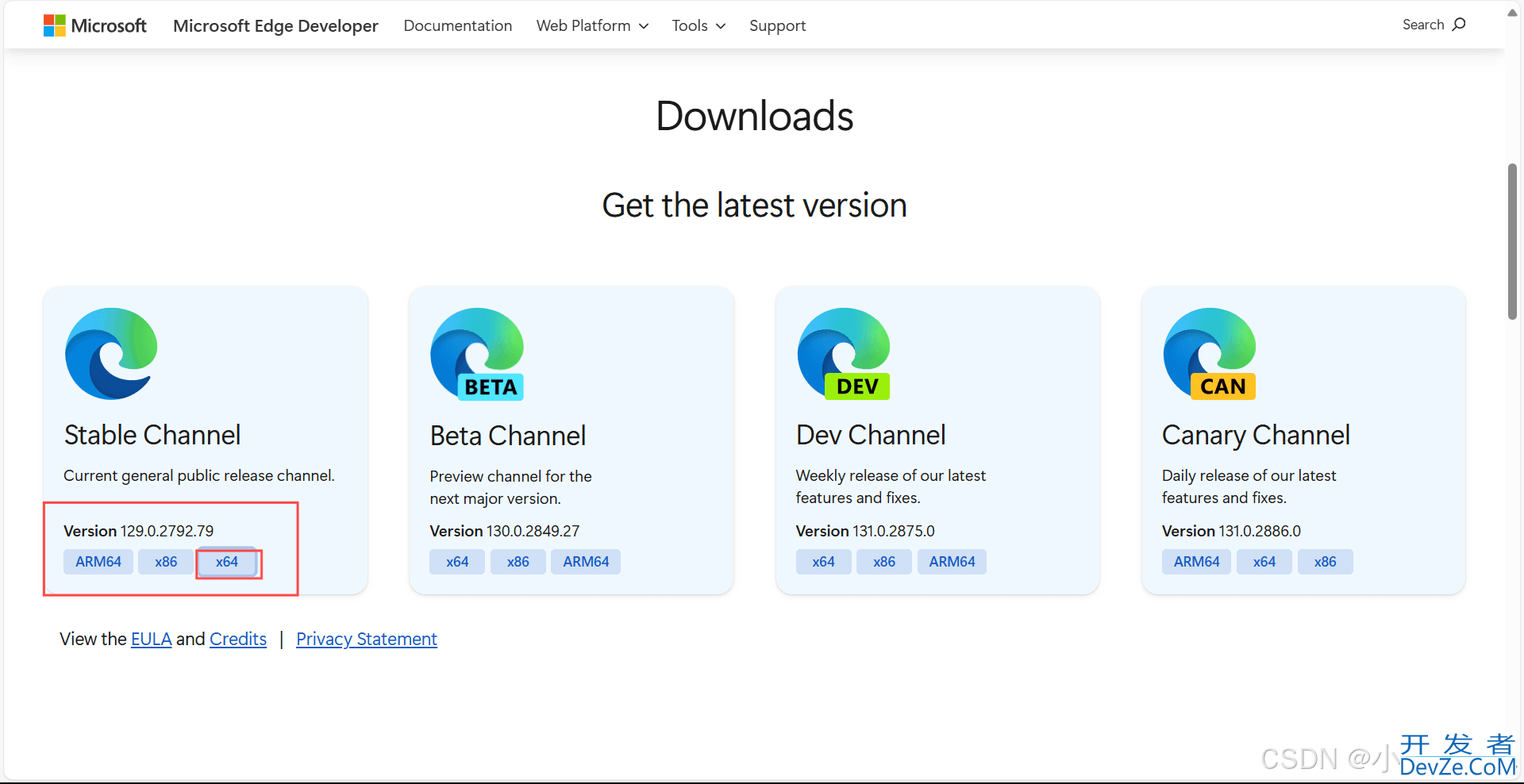The image size is (1524, 784).
Task: Open the Credits link
Action: (x=238, y=639)
